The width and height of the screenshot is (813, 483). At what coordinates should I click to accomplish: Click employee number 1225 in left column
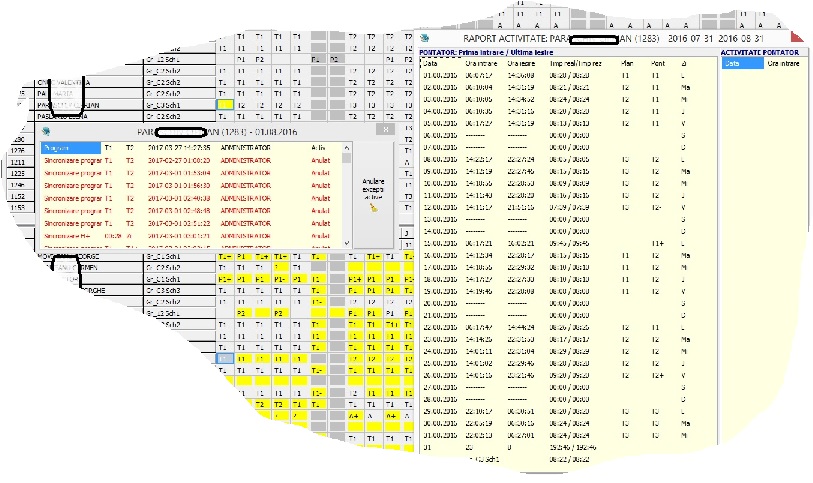pos(18,174)
